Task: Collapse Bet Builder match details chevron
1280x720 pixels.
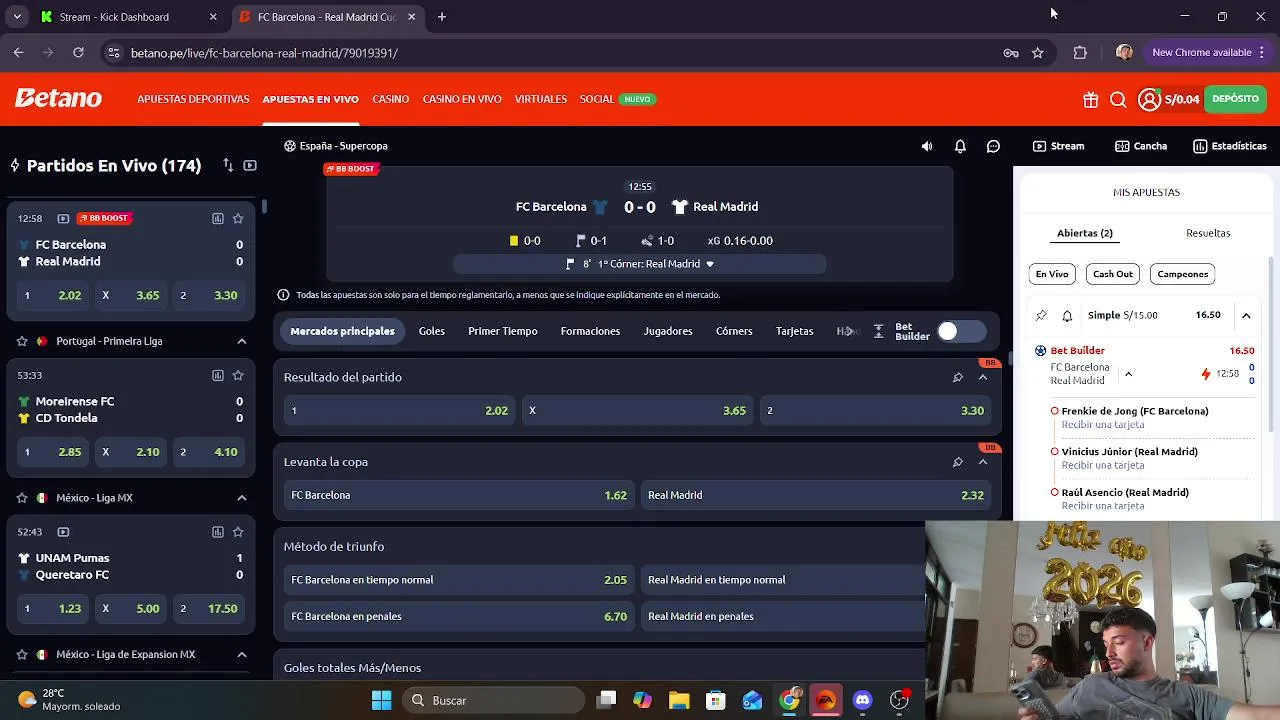Action: (1128, 374)
